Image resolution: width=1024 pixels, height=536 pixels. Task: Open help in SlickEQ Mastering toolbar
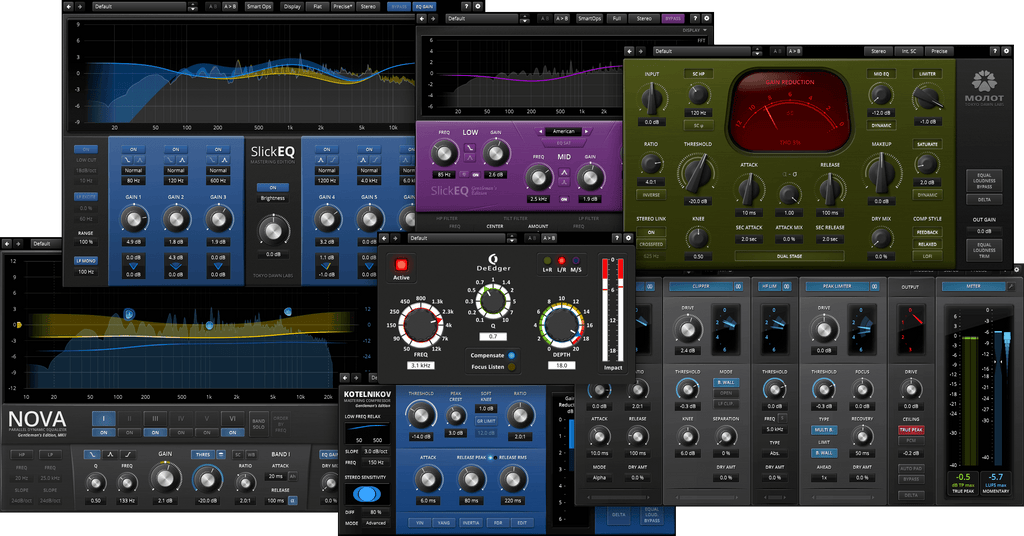(466, 7)
